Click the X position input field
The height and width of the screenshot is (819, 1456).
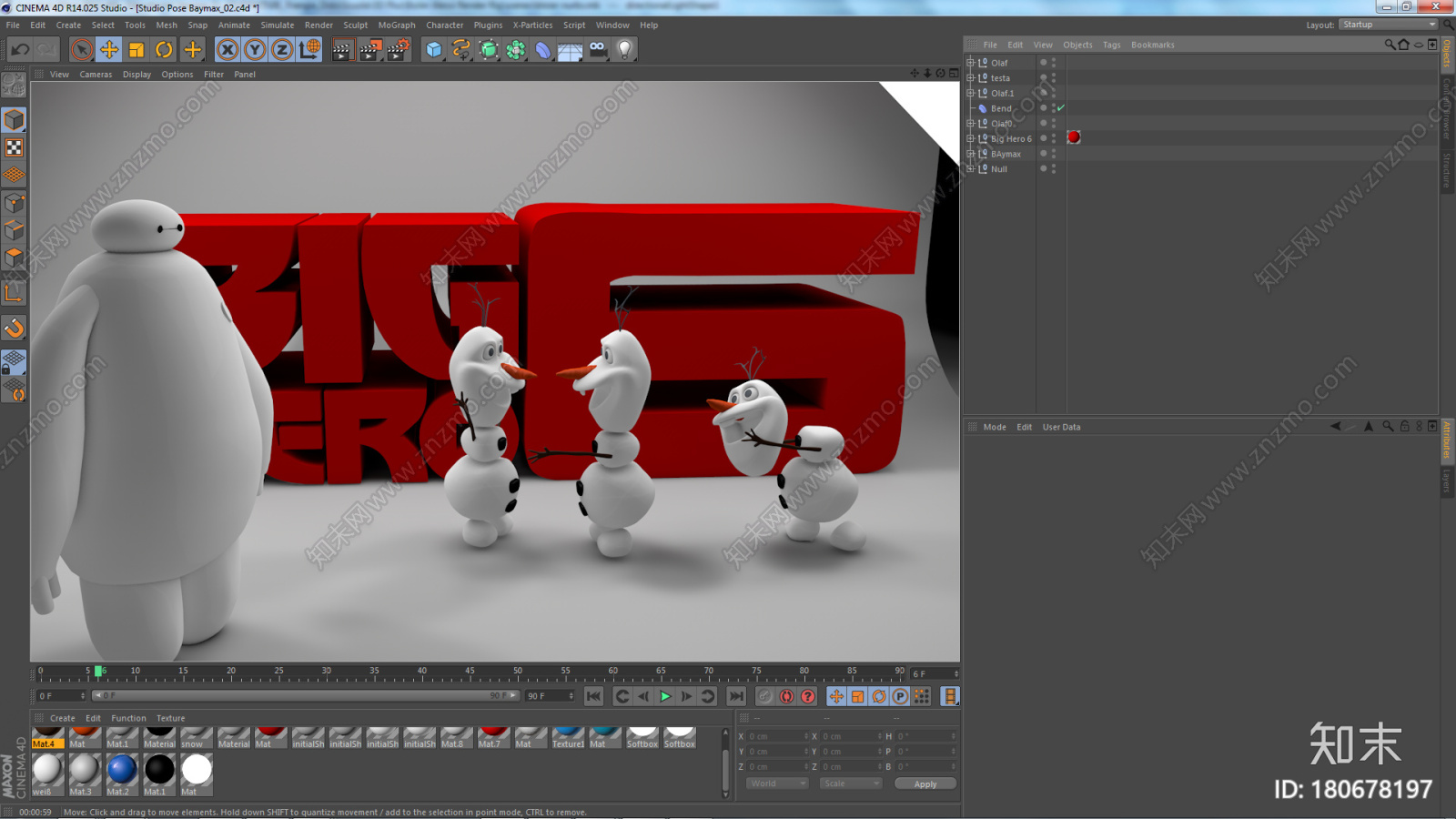[x=778, y=736]
